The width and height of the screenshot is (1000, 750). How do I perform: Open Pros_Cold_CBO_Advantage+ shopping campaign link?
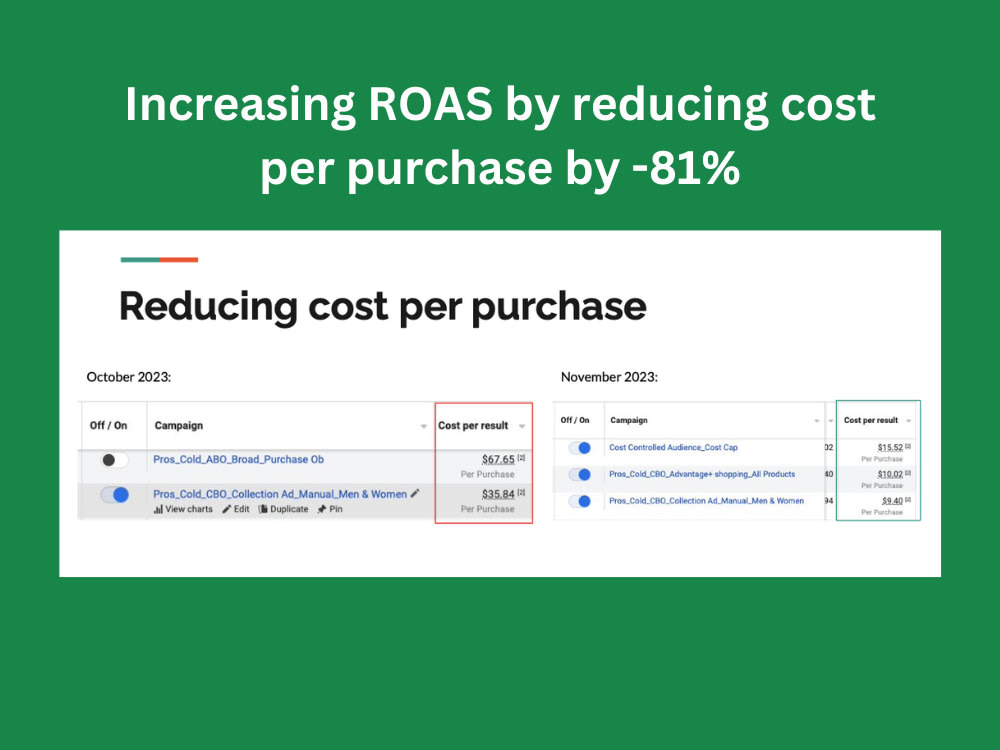tap(702, 474)
